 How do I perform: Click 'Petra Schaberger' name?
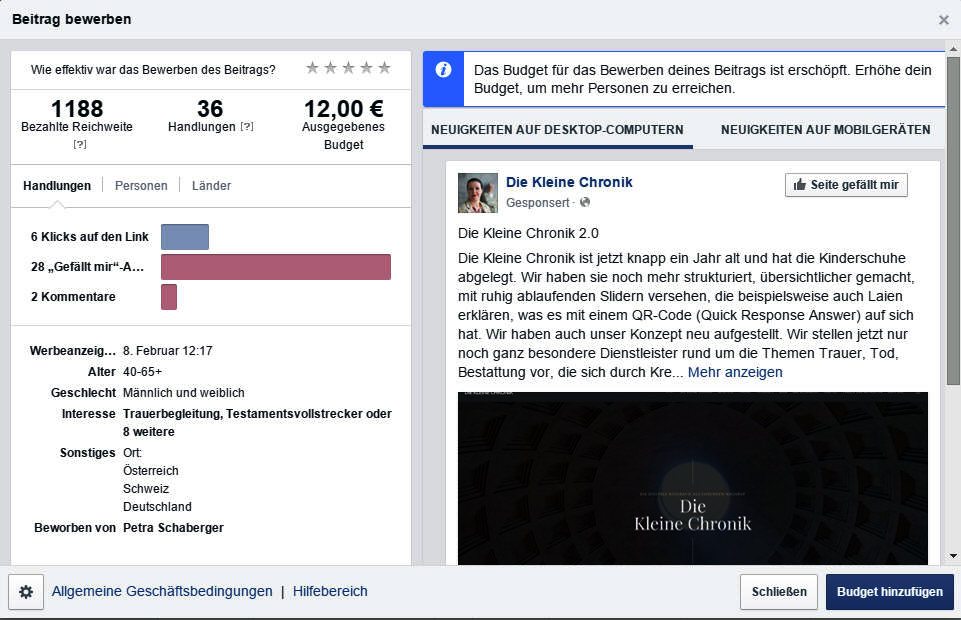[x=173, y=527]
